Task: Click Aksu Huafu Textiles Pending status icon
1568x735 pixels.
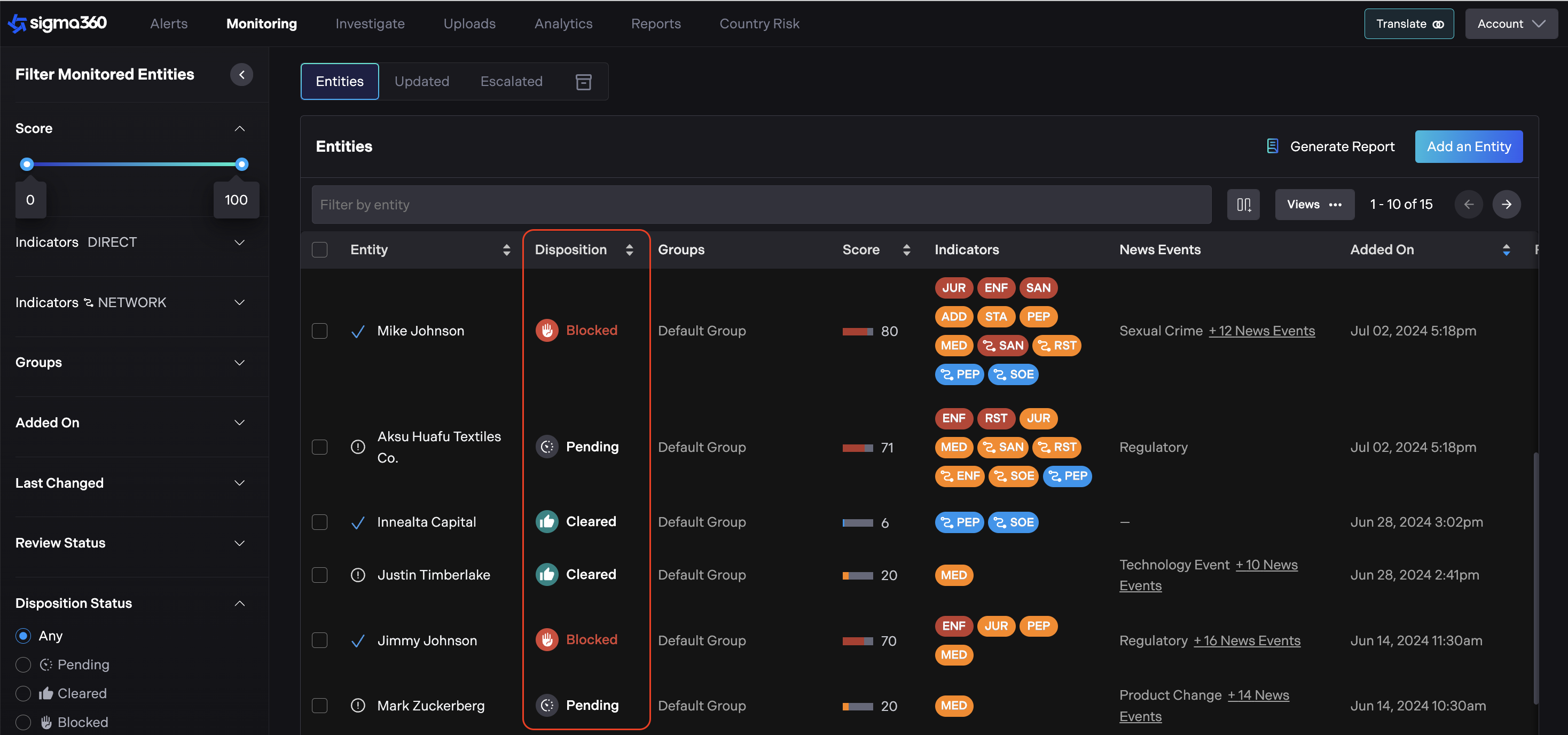Action: [x=546, y=447]
